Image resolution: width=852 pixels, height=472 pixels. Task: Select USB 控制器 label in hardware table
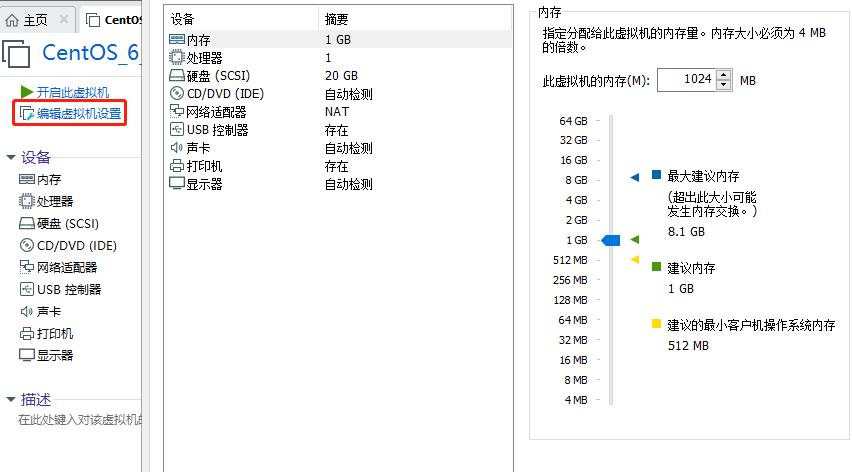coord(217,130)
